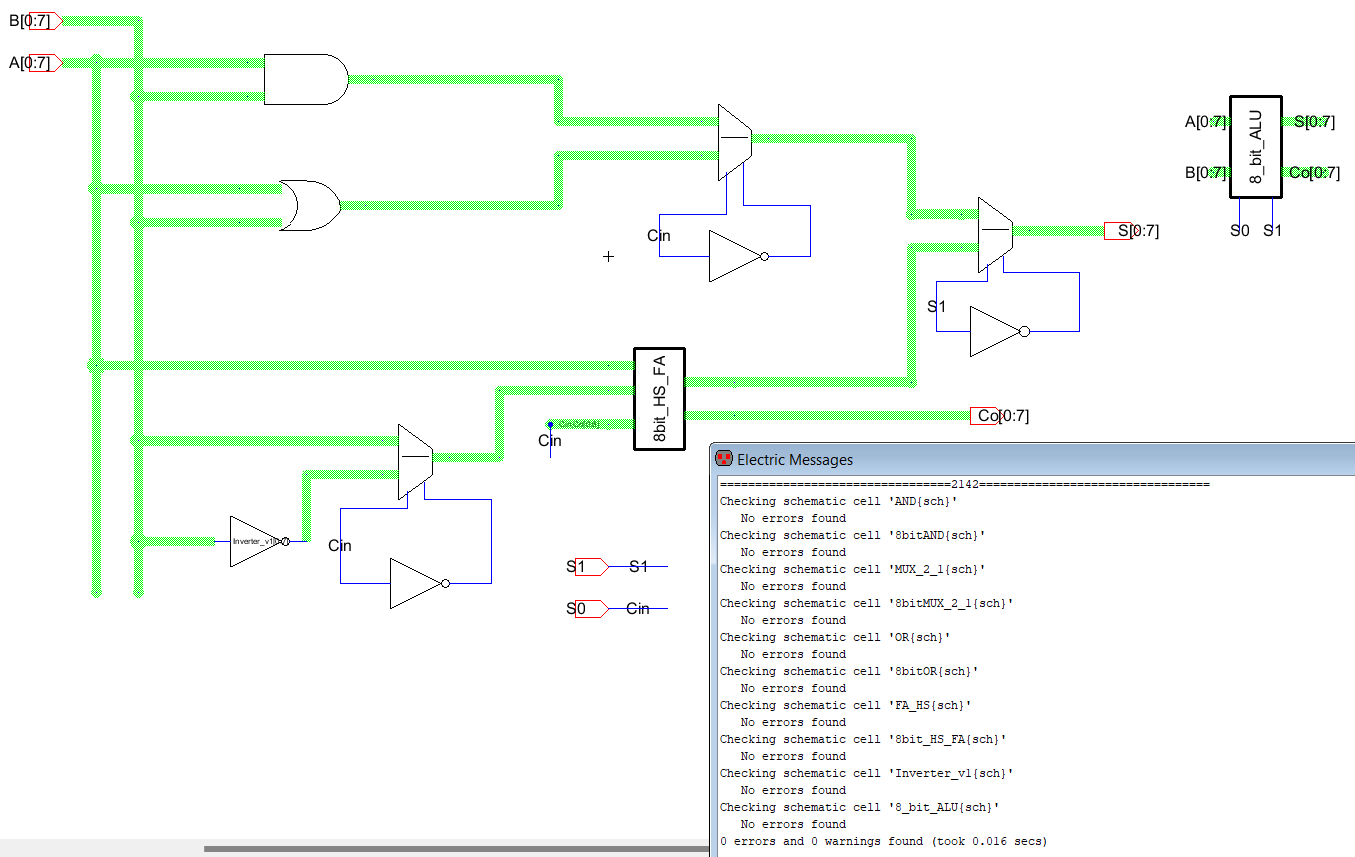Click the '8bitAND{sch}' message line
The image size is (1355, 857).
point(852,535)
